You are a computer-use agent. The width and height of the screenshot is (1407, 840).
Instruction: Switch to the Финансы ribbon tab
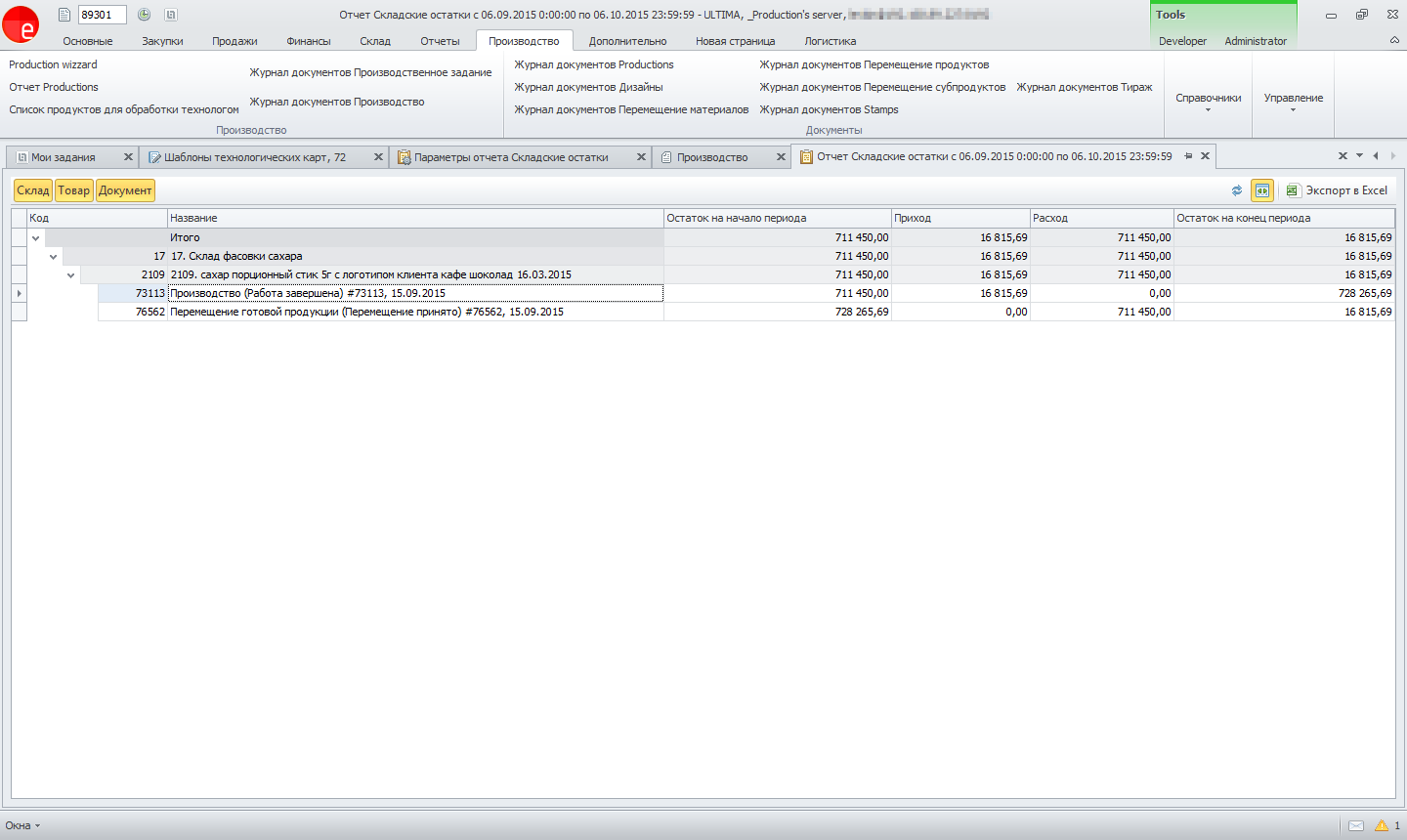point(309,41)
